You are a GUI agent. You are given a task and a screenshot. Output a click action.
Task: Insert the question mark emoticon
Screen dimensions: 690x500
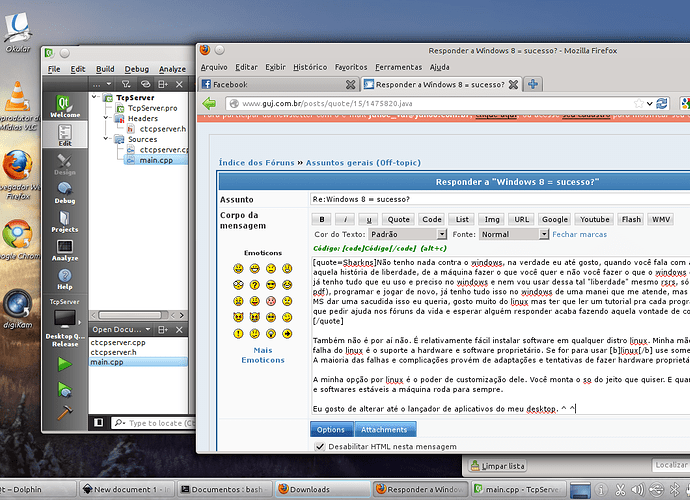(x=254, y=285)
